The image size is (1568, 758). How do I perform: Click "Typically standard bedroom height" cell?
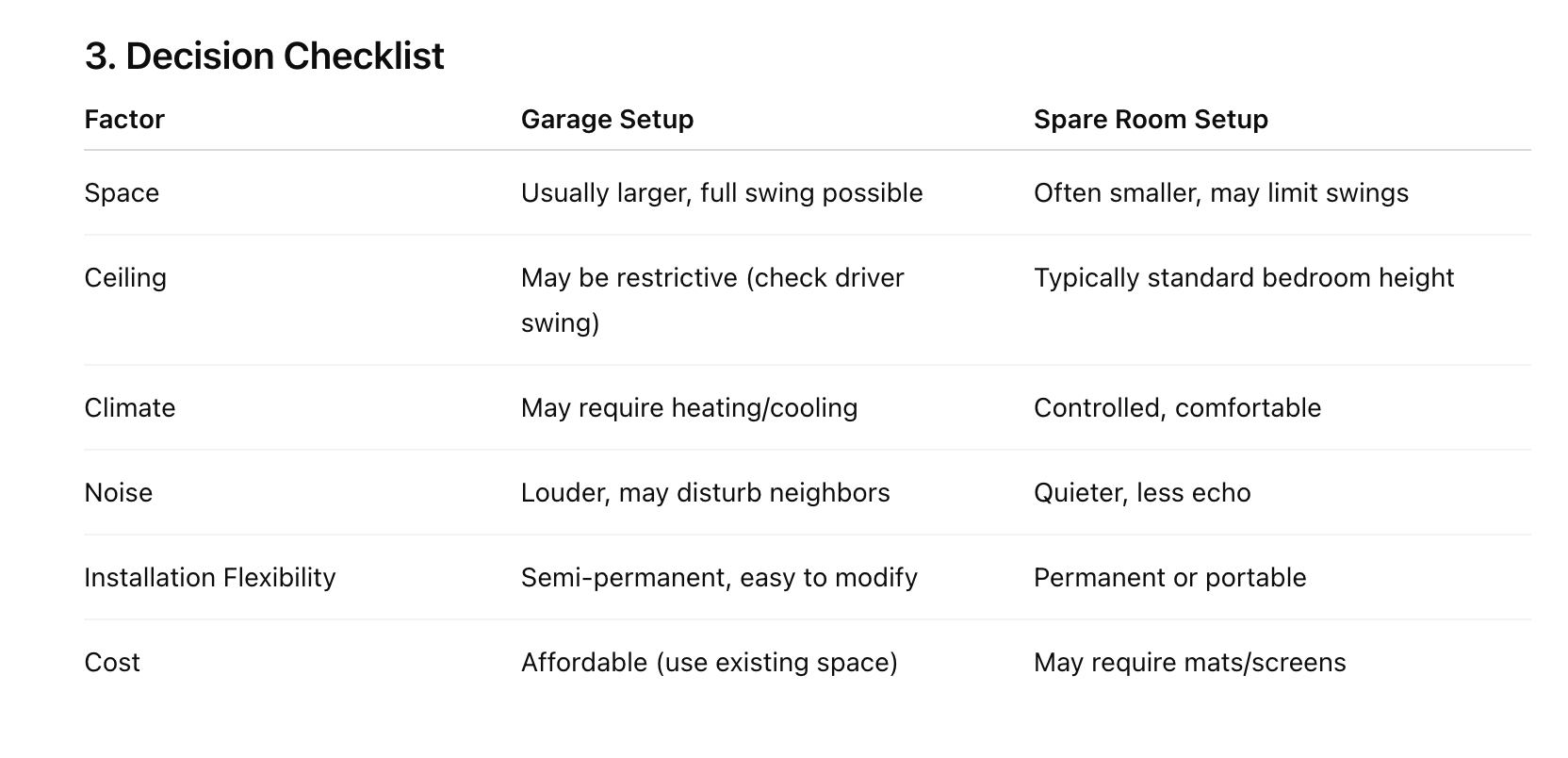pyautogui.click(x=1243, y=278)
